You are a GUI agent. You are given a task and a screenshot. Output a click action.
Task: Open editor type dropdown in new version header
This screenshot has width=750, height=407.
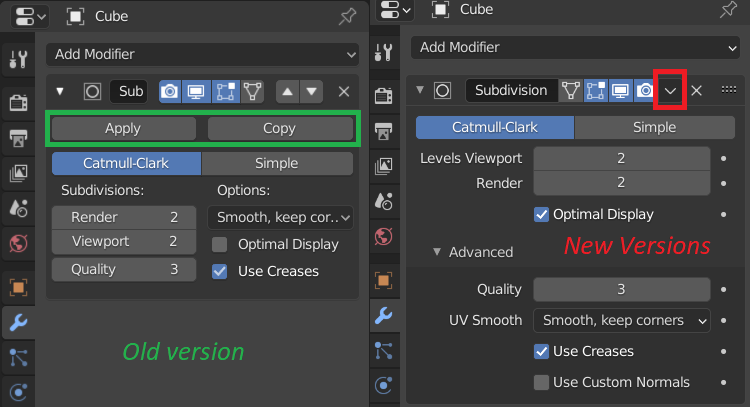(394, 10)
